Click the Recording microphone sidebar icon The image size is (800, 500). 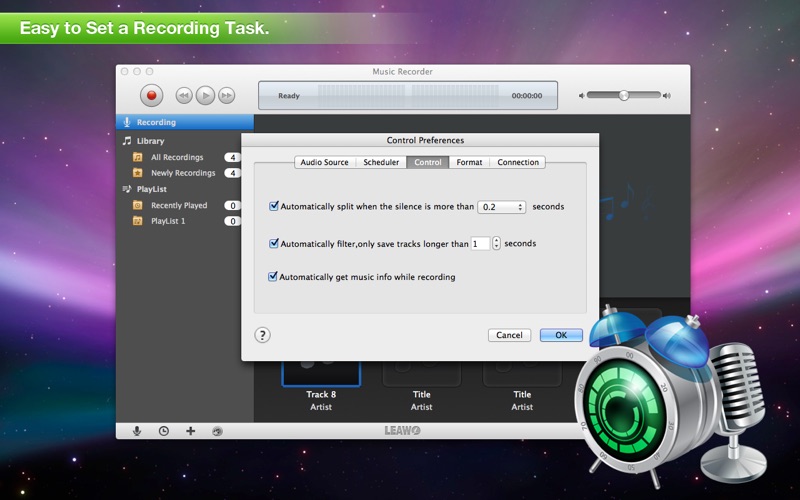click(x=127, y=122)
